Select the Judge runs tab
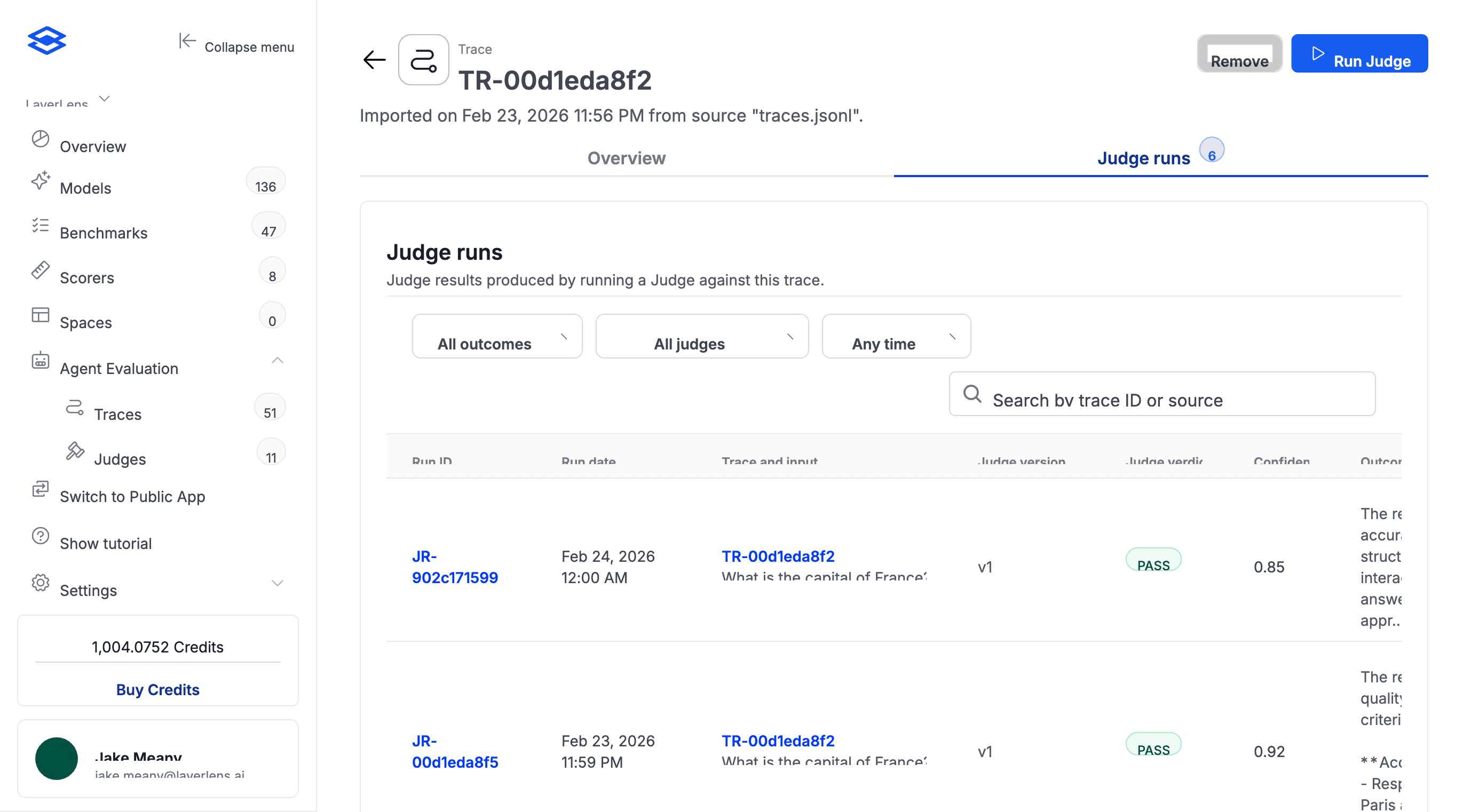This screenshot has width=1471, height=812. tap(1143, 158)
